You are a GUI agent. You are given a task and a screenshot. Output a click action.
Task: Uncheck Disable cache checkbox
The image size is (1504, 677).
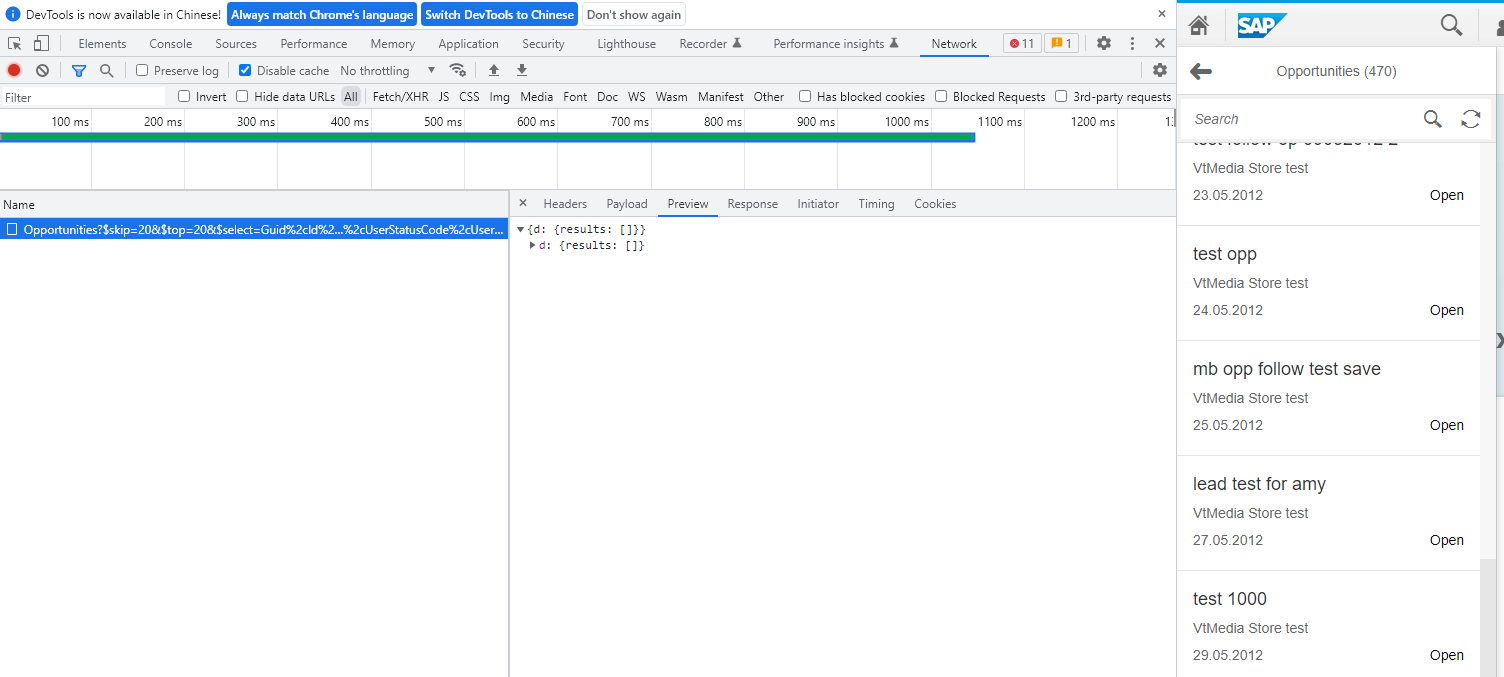(x=245, y=70)
